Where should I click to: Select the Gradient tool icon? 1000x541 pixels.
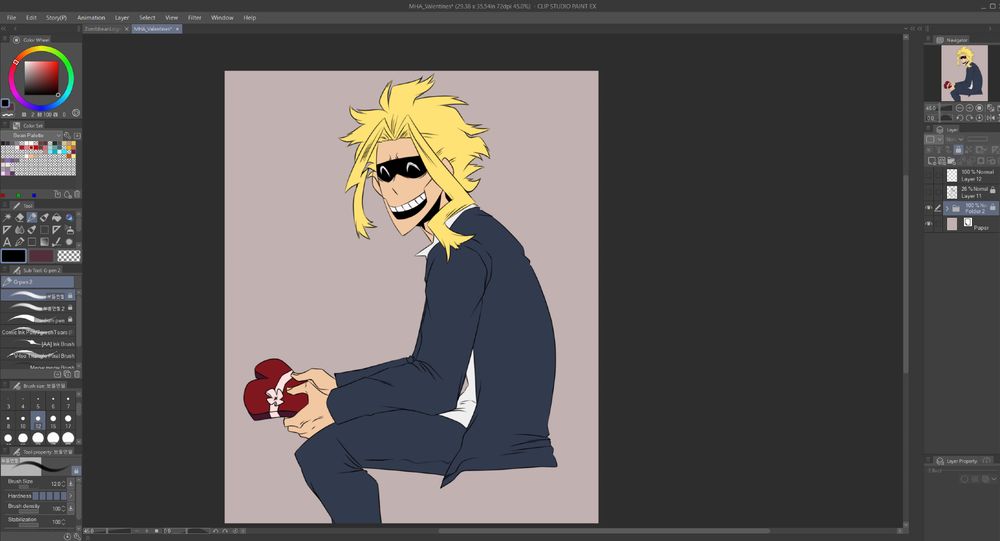click(44, 242)
